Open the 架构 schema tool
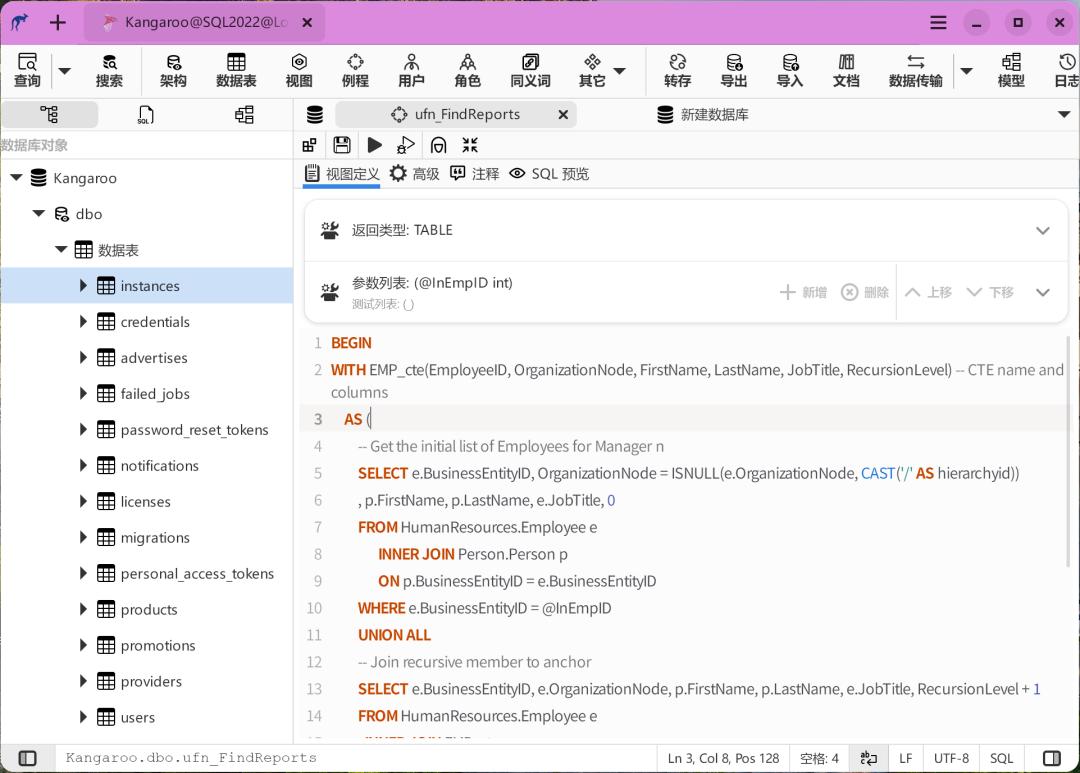1080x773 pixels. click(x=173, y=70)
